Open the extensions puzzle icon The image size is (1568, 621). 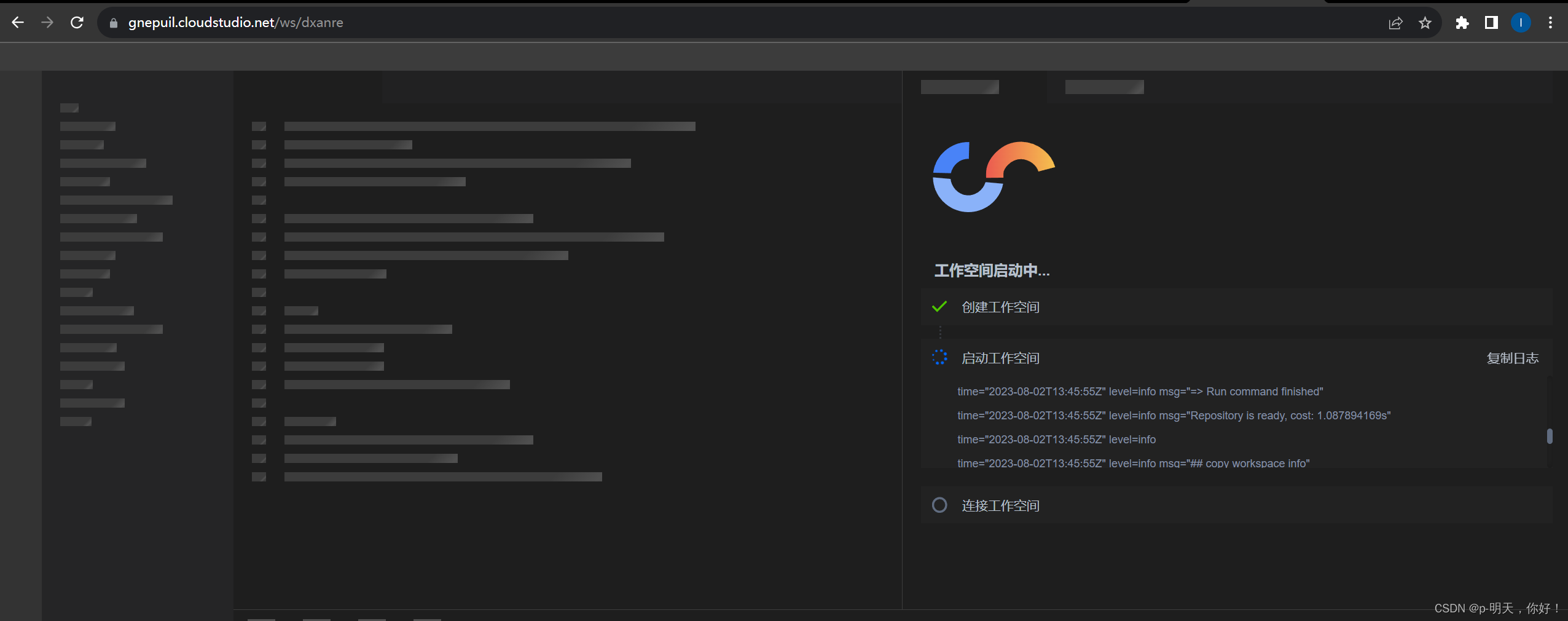[x=1462, y=23]
